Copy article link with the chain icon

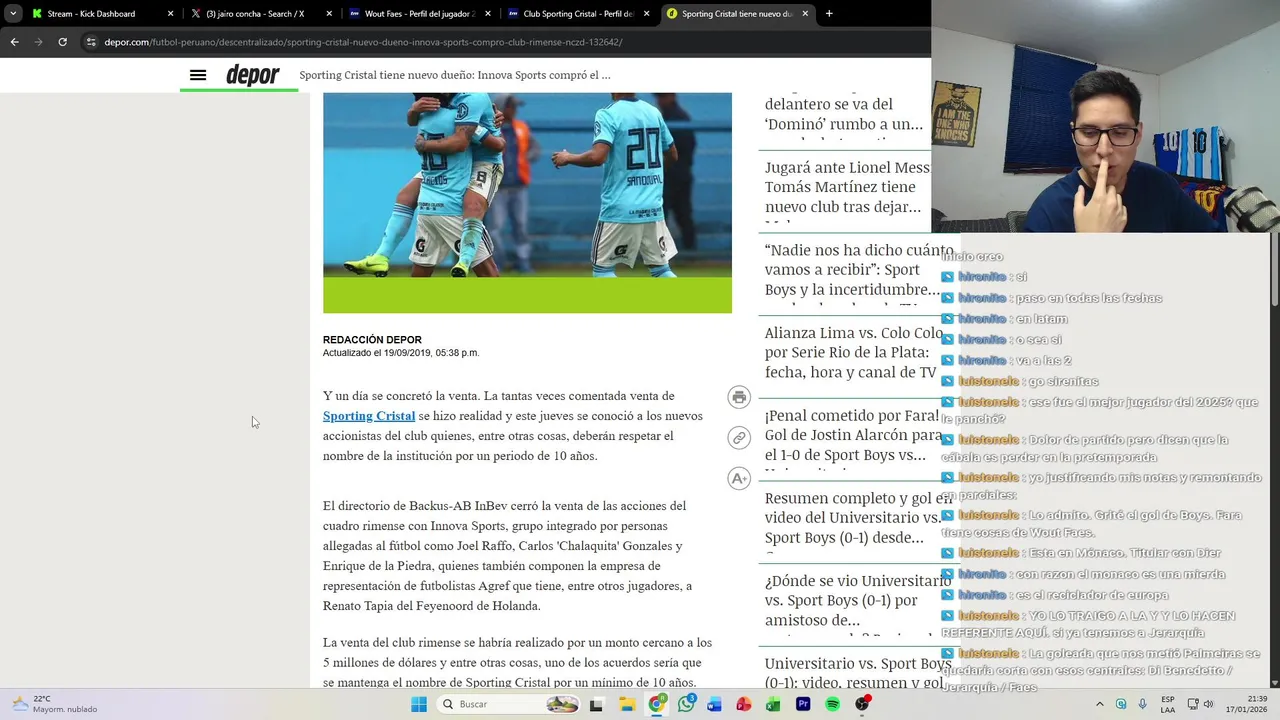point(739,437)
